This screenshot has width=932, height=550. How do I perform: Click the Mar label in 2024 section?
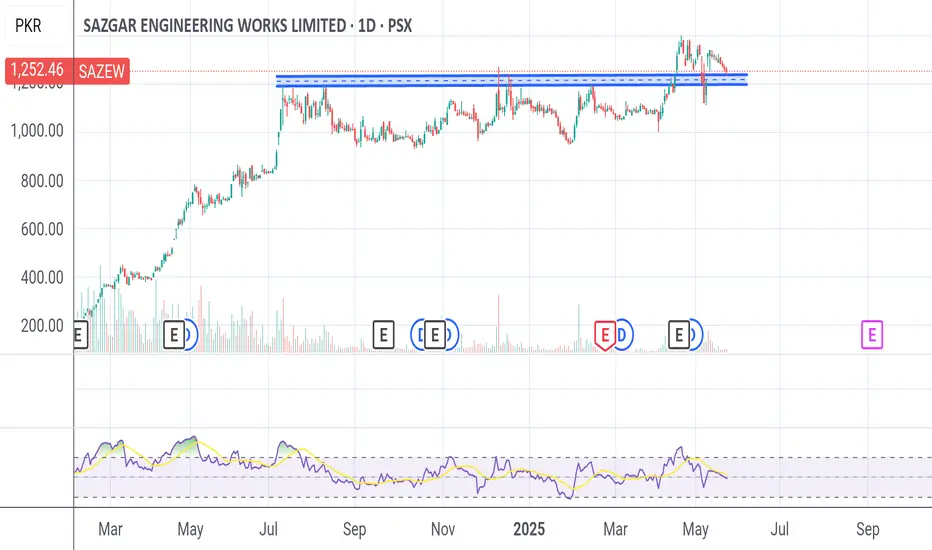[110, 529]
